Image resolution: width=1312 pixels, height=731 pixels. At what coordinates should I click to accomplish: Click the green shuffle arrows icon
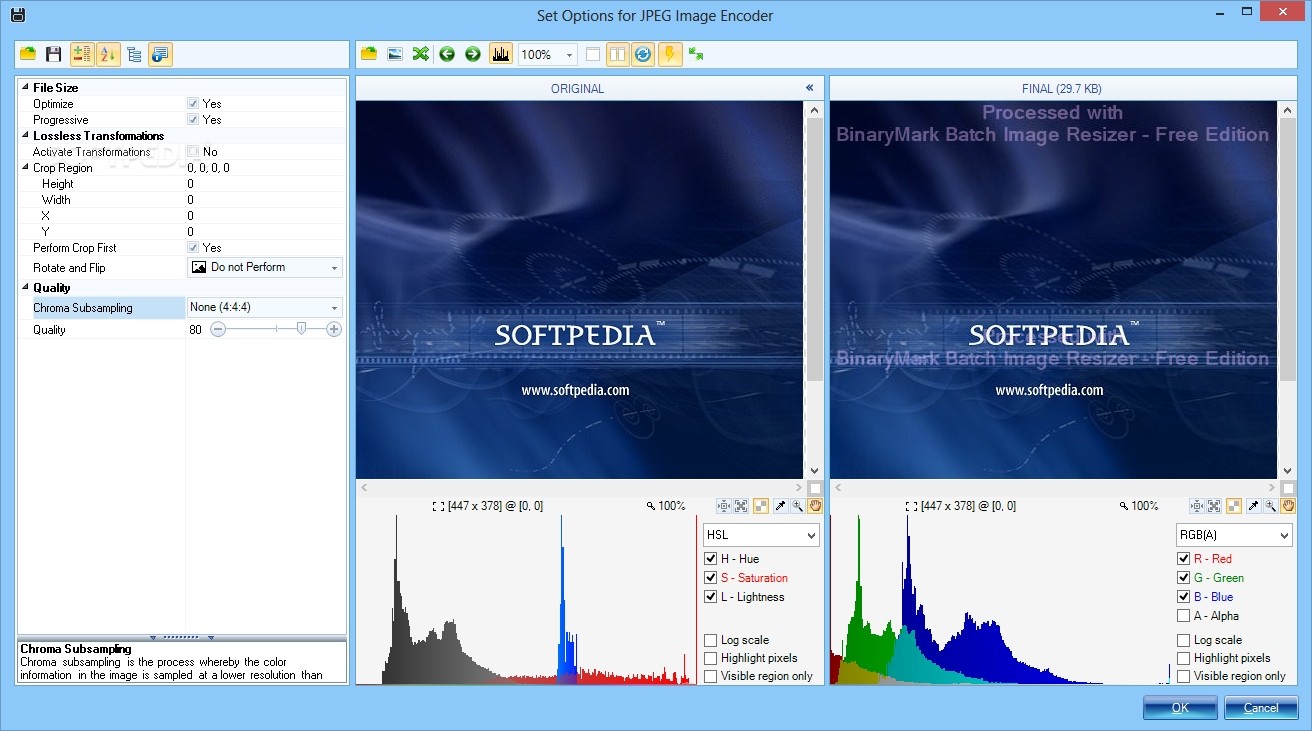[x=421, y=54]
